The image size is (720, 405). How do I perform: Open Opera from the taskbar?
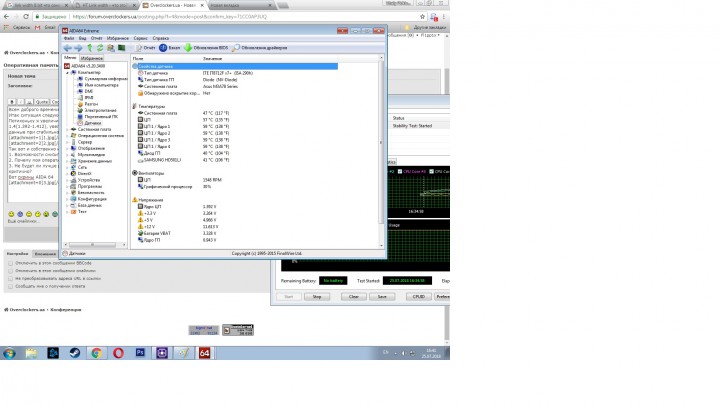[118, 353]
